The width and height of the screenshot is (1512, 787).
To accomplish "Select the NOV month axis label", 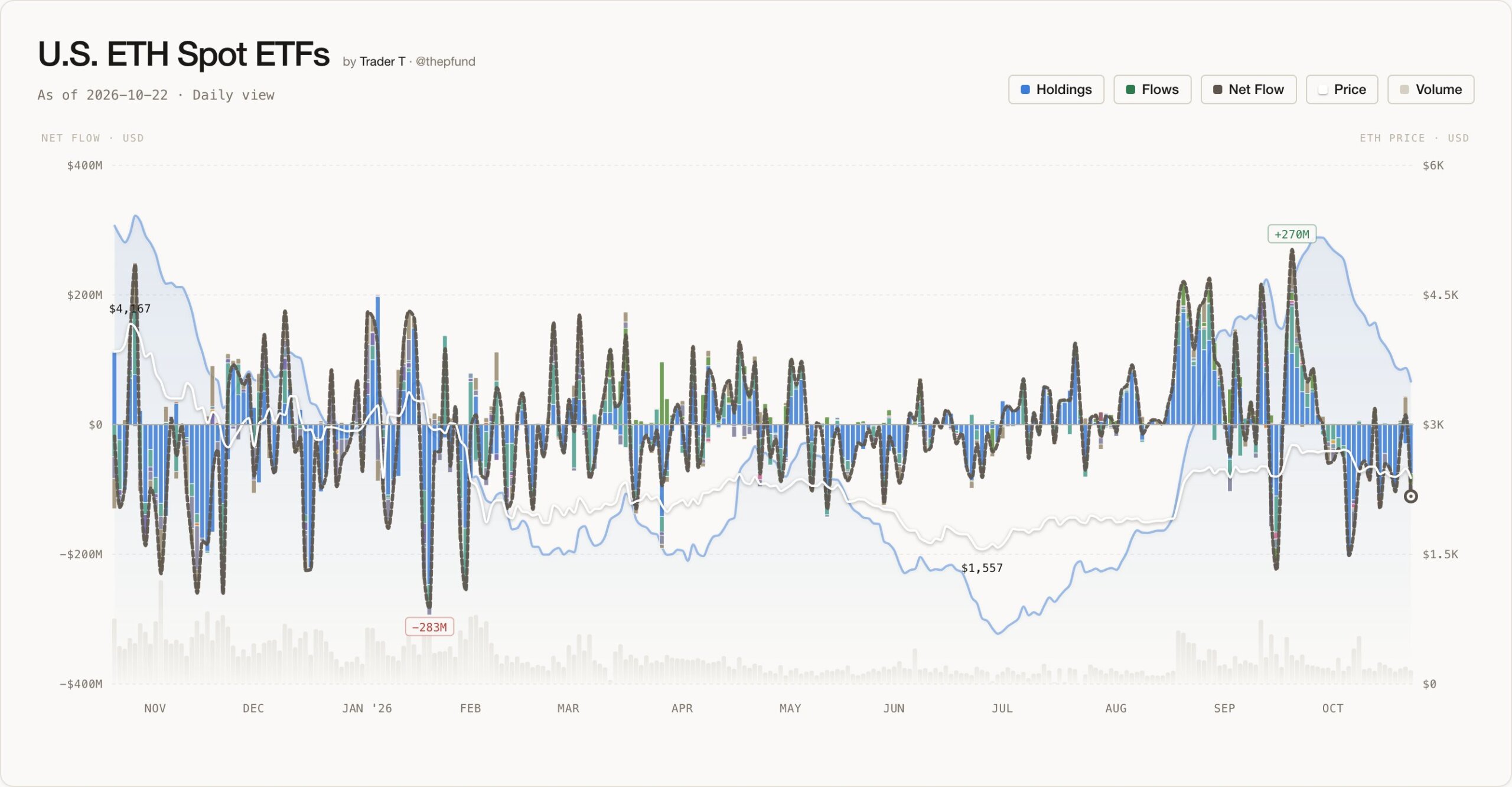I will click(155, 708).
